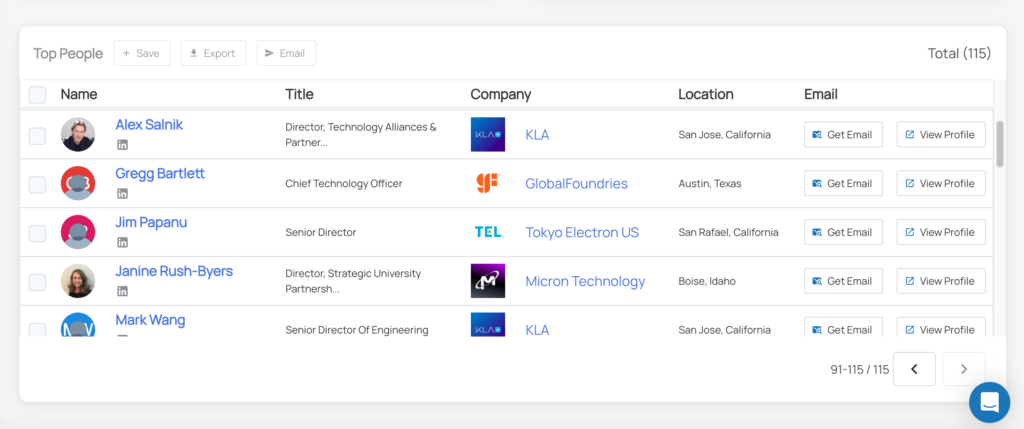The image size is (1024, 429).
Task: Click the table's vertical scrollbar thumb
Action: (x=1000, y=143)
